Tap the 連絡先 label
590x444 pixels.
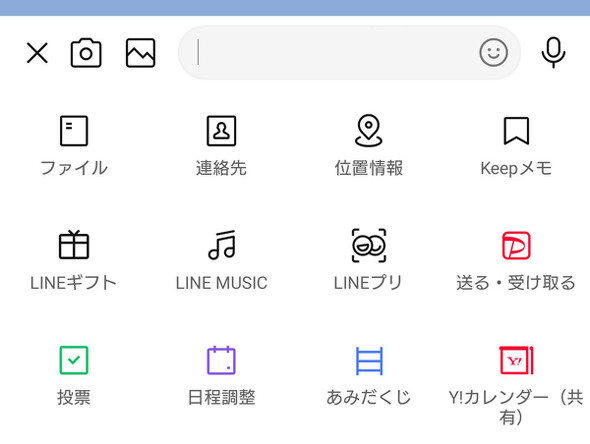[x=221, y=168]
